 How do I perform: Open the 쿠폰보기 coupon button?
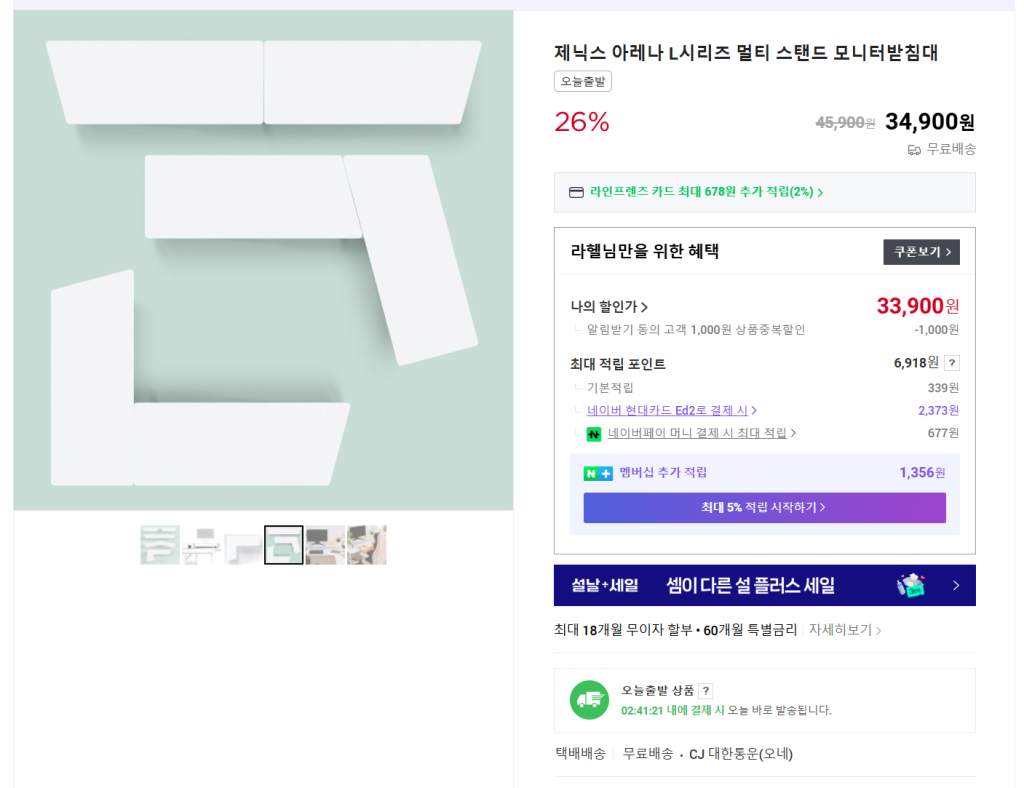[x=921, y=252]
